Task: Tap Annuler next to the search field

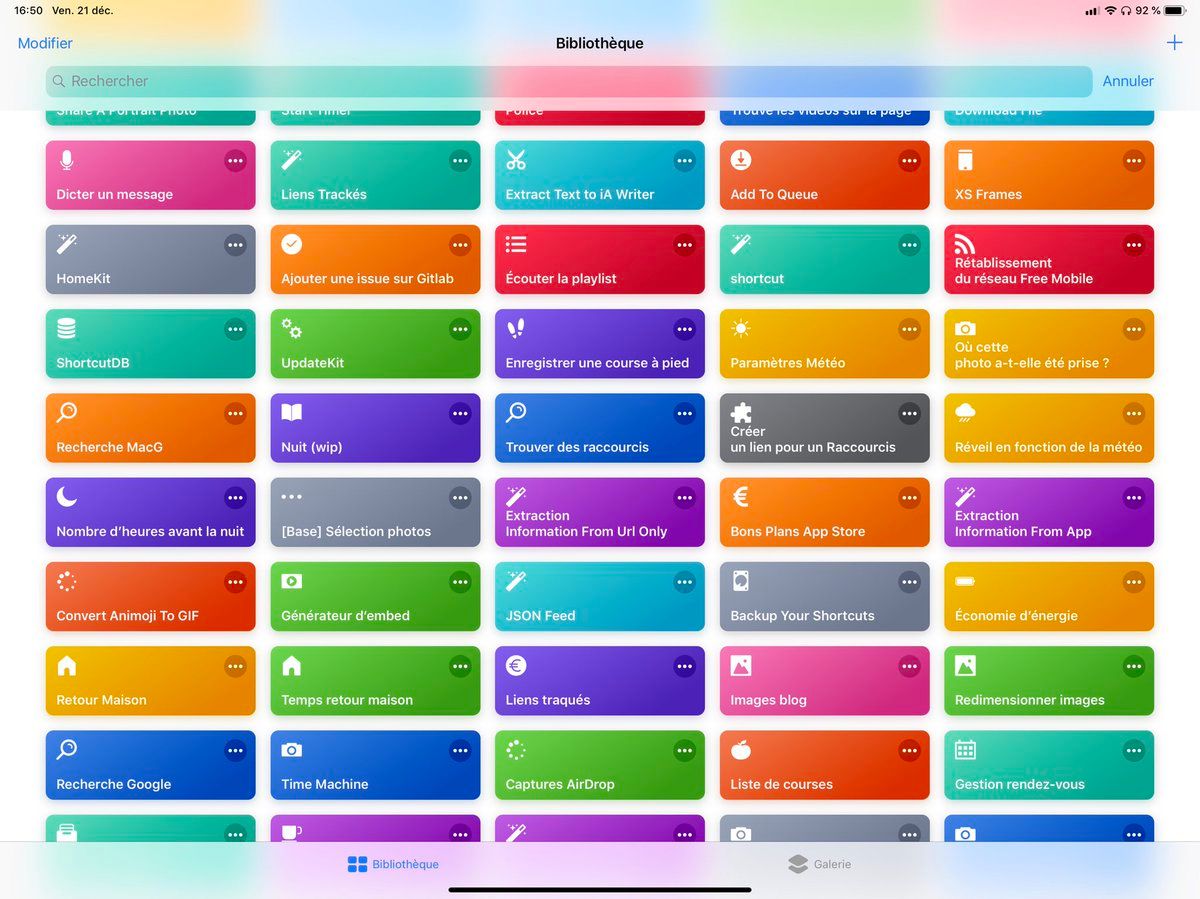Action: pos(1128,81)
